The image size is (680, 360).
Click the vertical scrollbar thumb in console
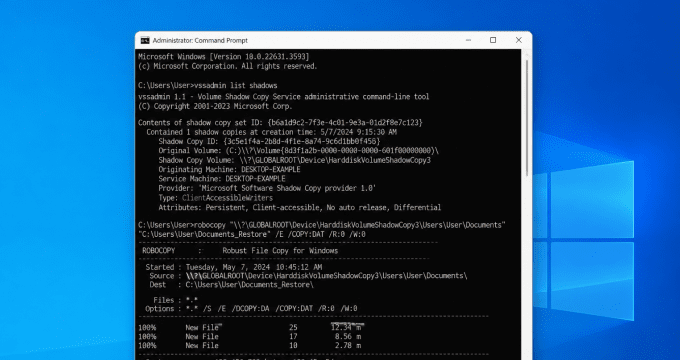(527, 117)
